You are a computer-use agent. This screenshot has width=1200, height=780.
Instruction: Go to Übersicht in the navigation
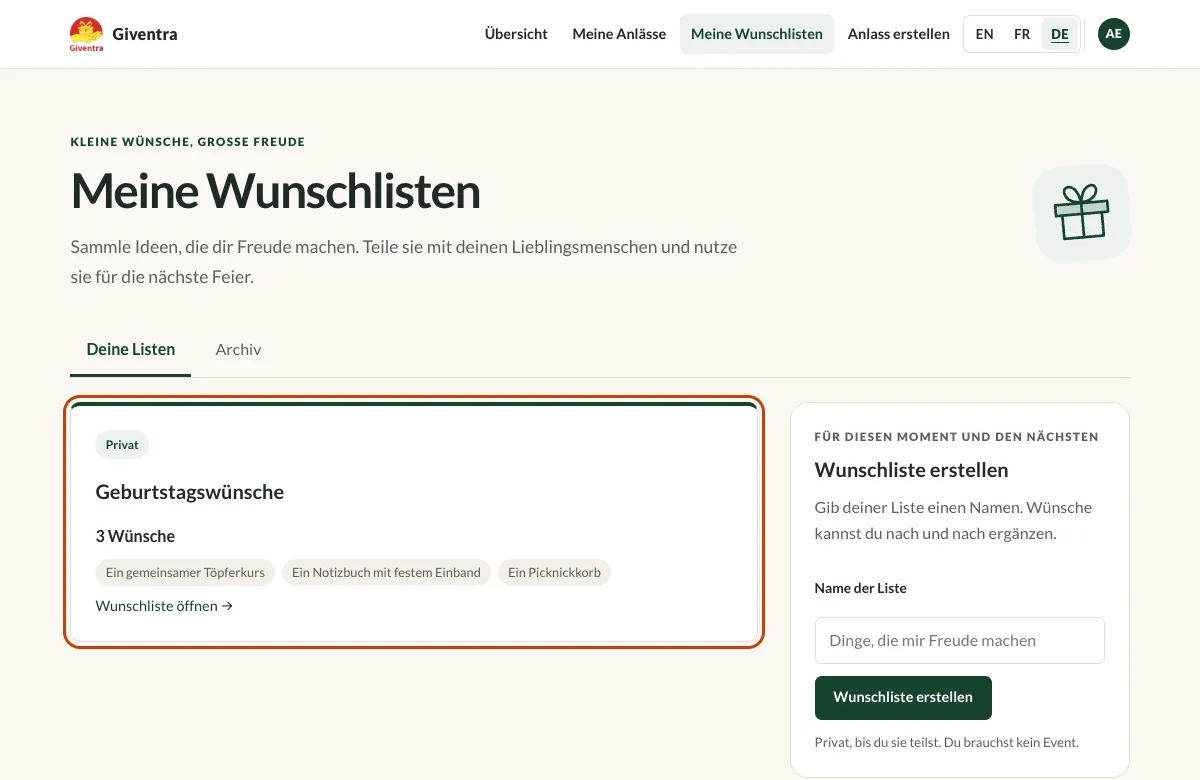(x=516, y=34)
